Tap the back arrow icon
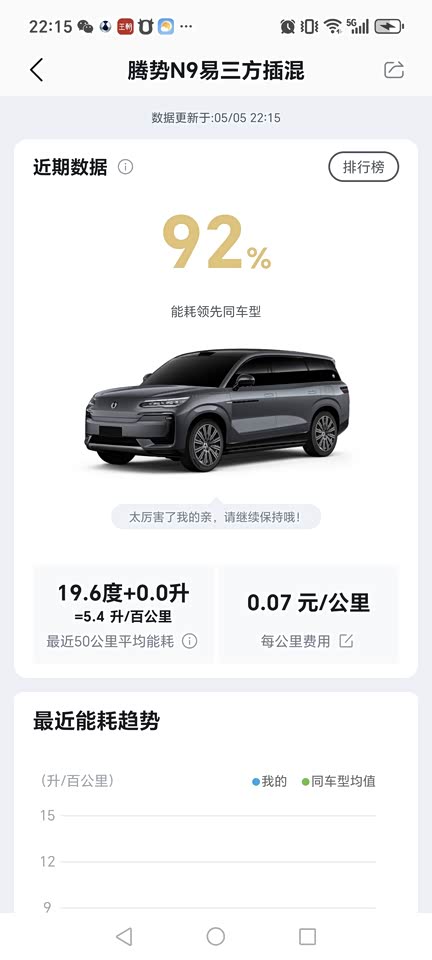The image size is (432, 960). [x=37, y=70]
